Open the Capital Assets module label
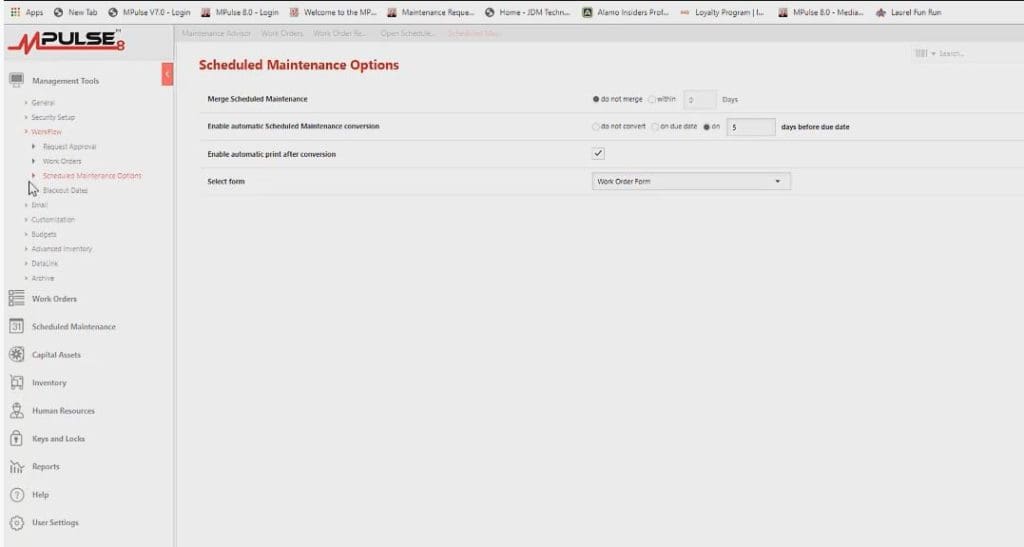Image resolution: width=1024 pixels, height=547 pixels. (x=56, y=355)
